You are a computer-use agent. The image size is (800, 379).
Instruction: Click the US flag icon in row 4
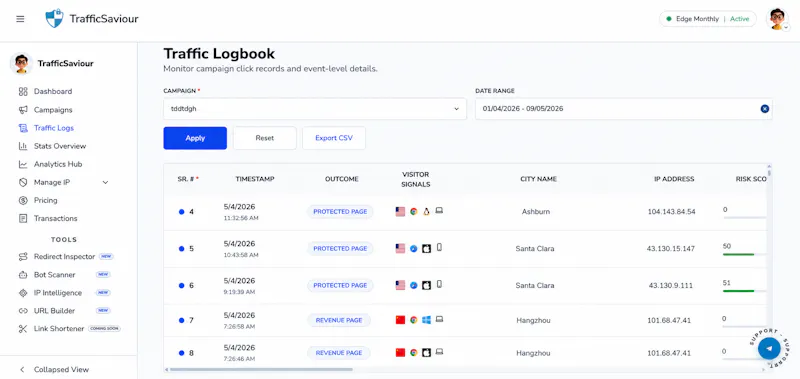click(401, 211)
